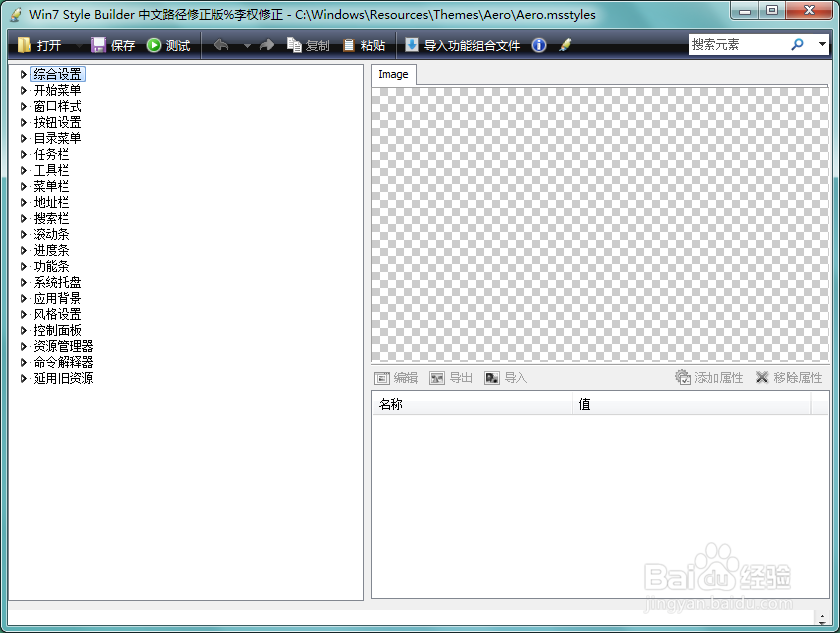The height and width of the screenshot is (633, 840).
Task: Sort by the 值 column header
Action: (x=692, y=404)
